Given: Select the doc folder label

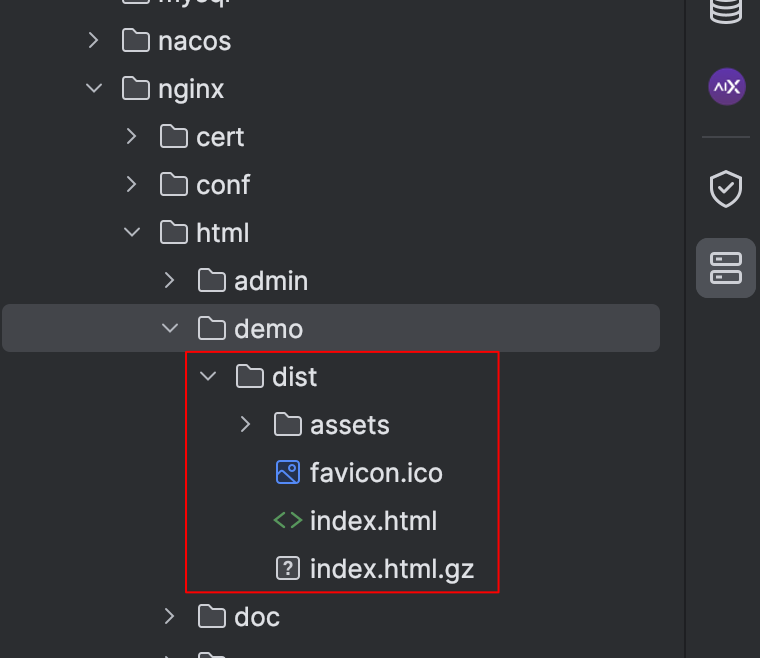Looking at the screenshot, I should (256, 617).
